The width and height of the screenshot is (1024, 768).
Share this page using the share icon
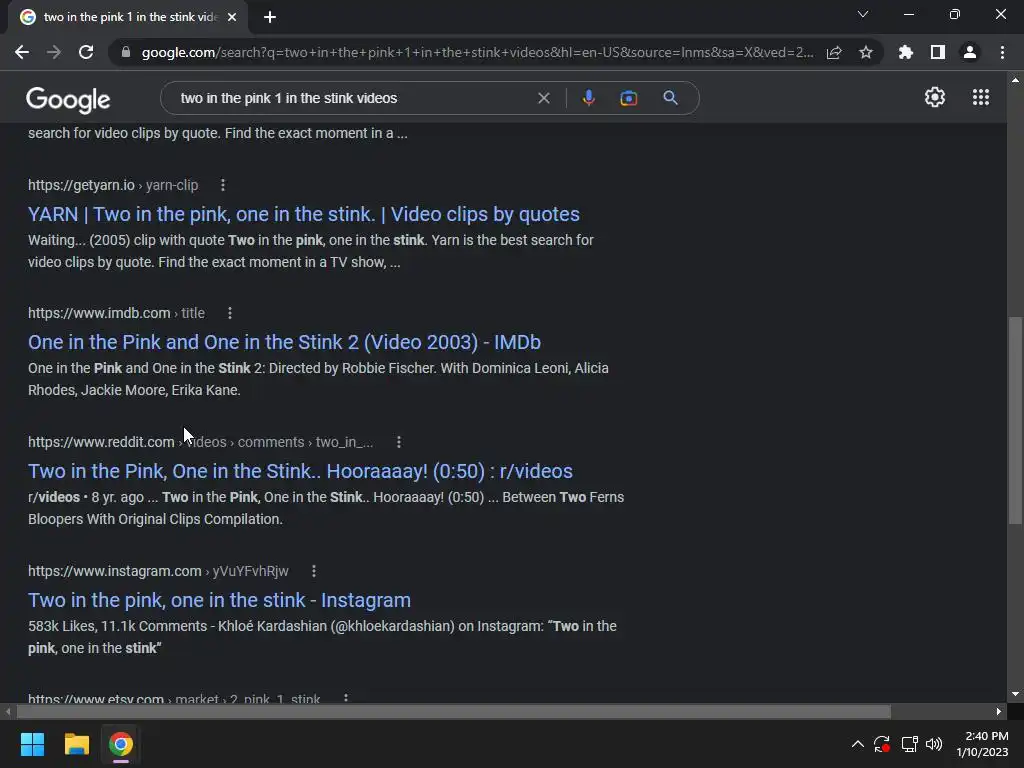point(834,52)
